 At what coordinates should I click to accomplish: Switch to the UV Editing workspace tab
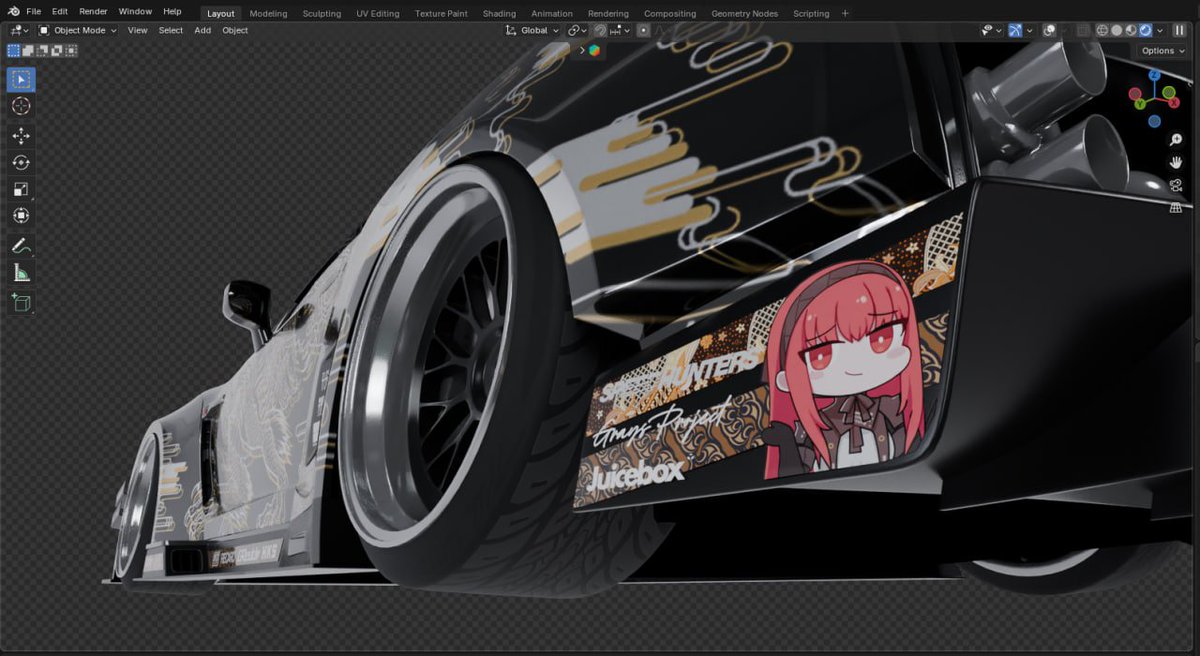(x=378, y=13)
